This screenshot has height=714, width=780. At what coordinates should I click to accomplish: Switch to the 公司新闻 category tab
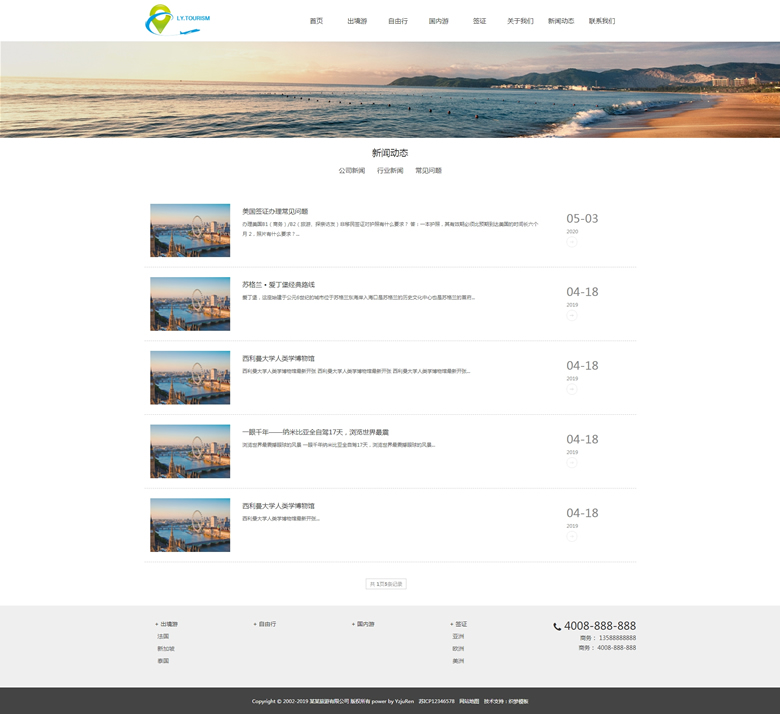coord(352,171)
